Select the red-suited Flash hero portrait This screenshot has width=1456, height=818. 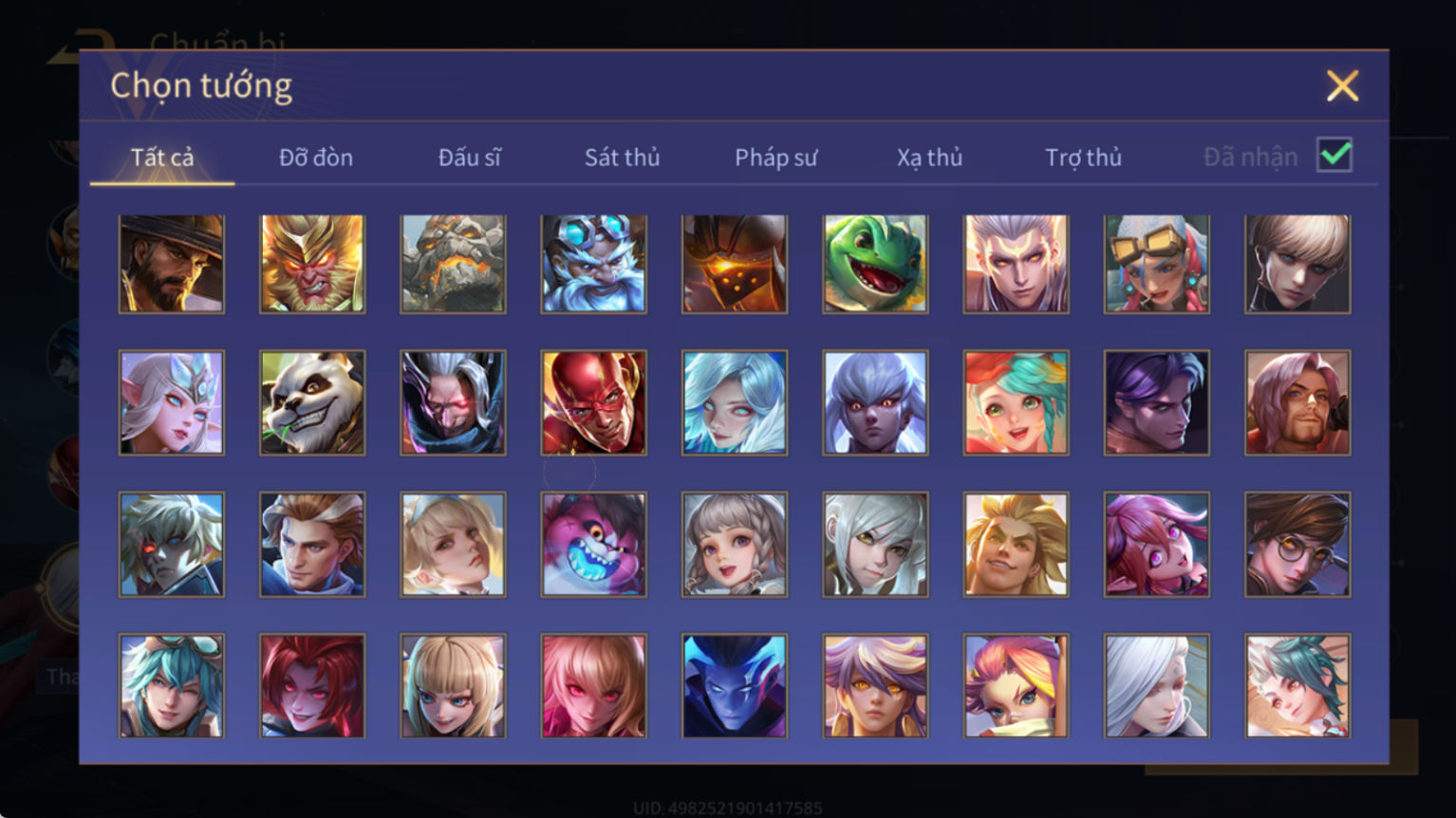[x=594, y=403]
